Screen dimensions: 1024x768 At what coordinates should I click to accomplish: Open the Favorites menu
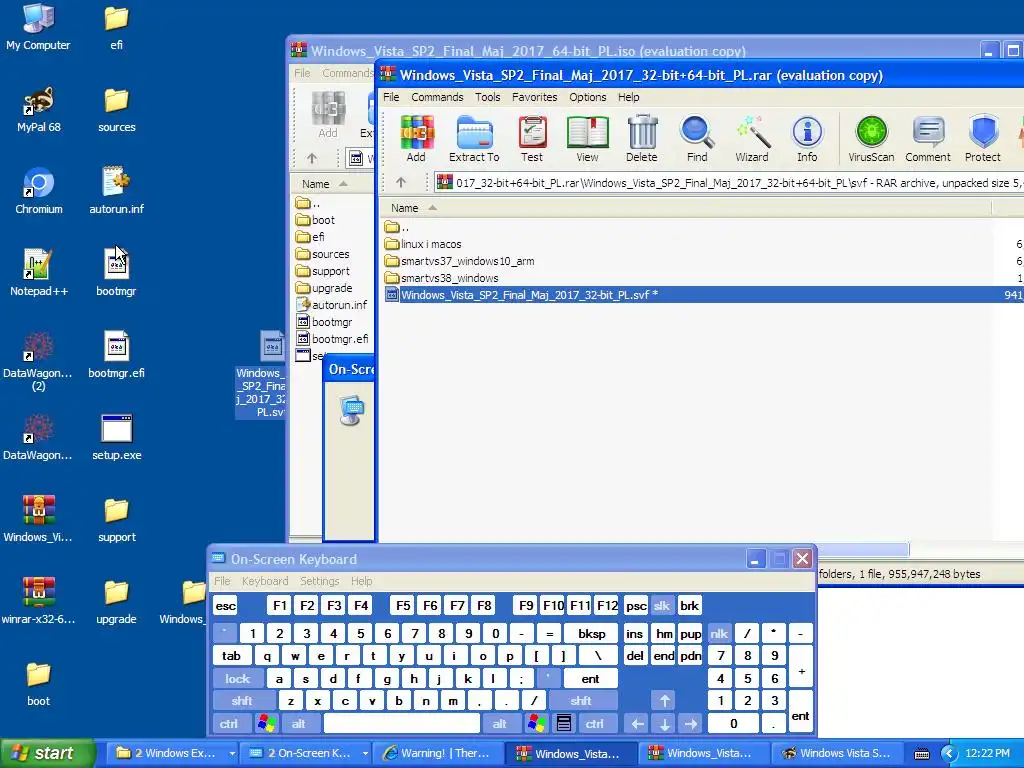tap(534, 97)
